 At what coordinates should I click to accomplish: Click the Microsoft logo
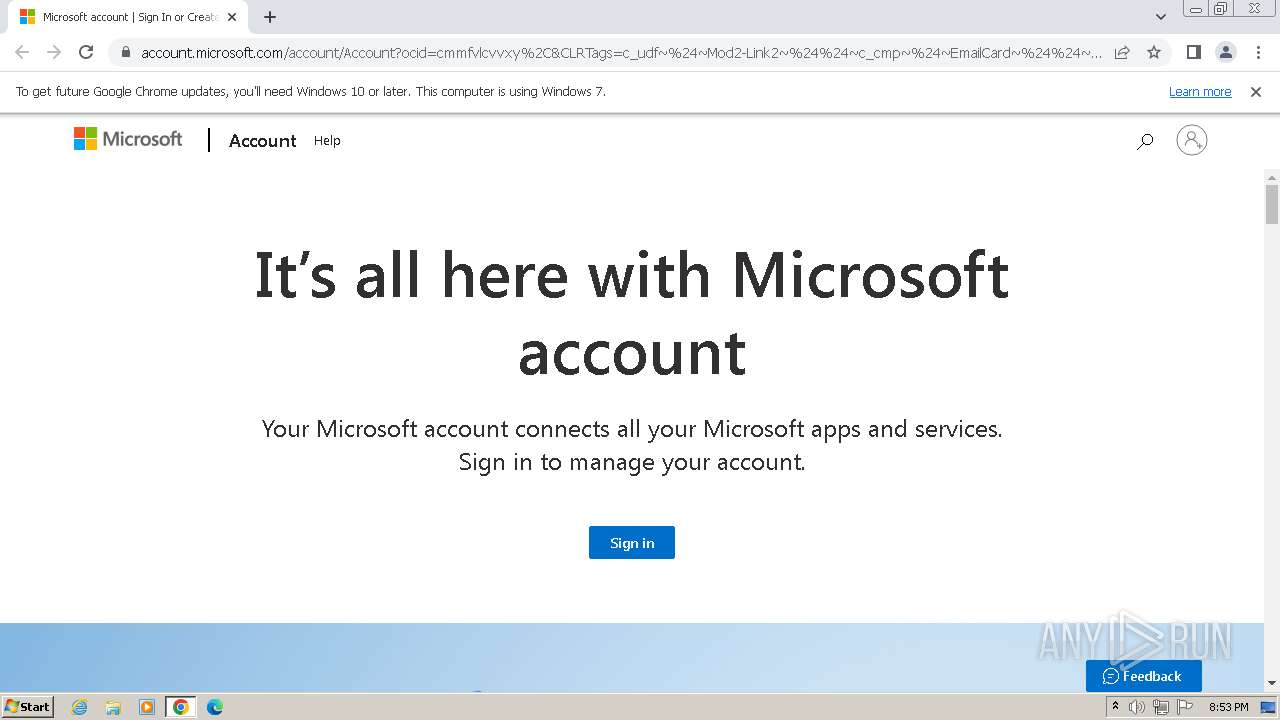click(x=128, y=139)
